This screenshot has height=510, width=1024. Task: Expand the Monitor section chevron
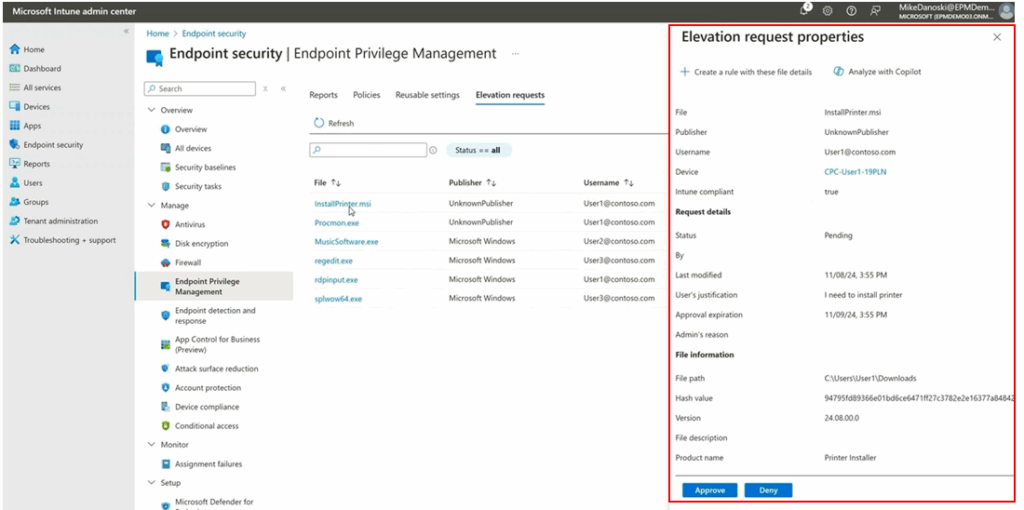[x=152, y=444]
